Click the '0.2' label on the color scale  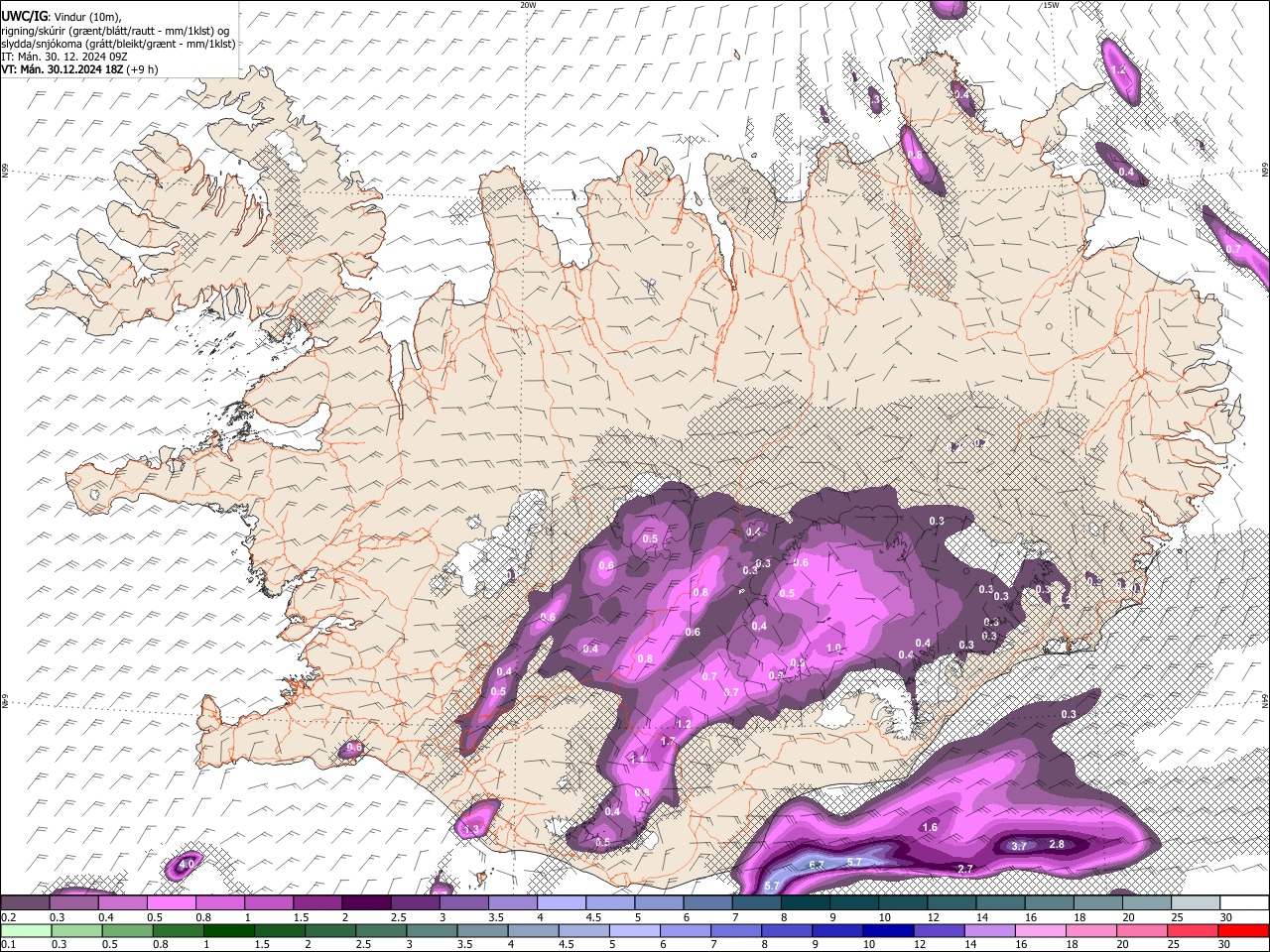(x=8, y=917)
